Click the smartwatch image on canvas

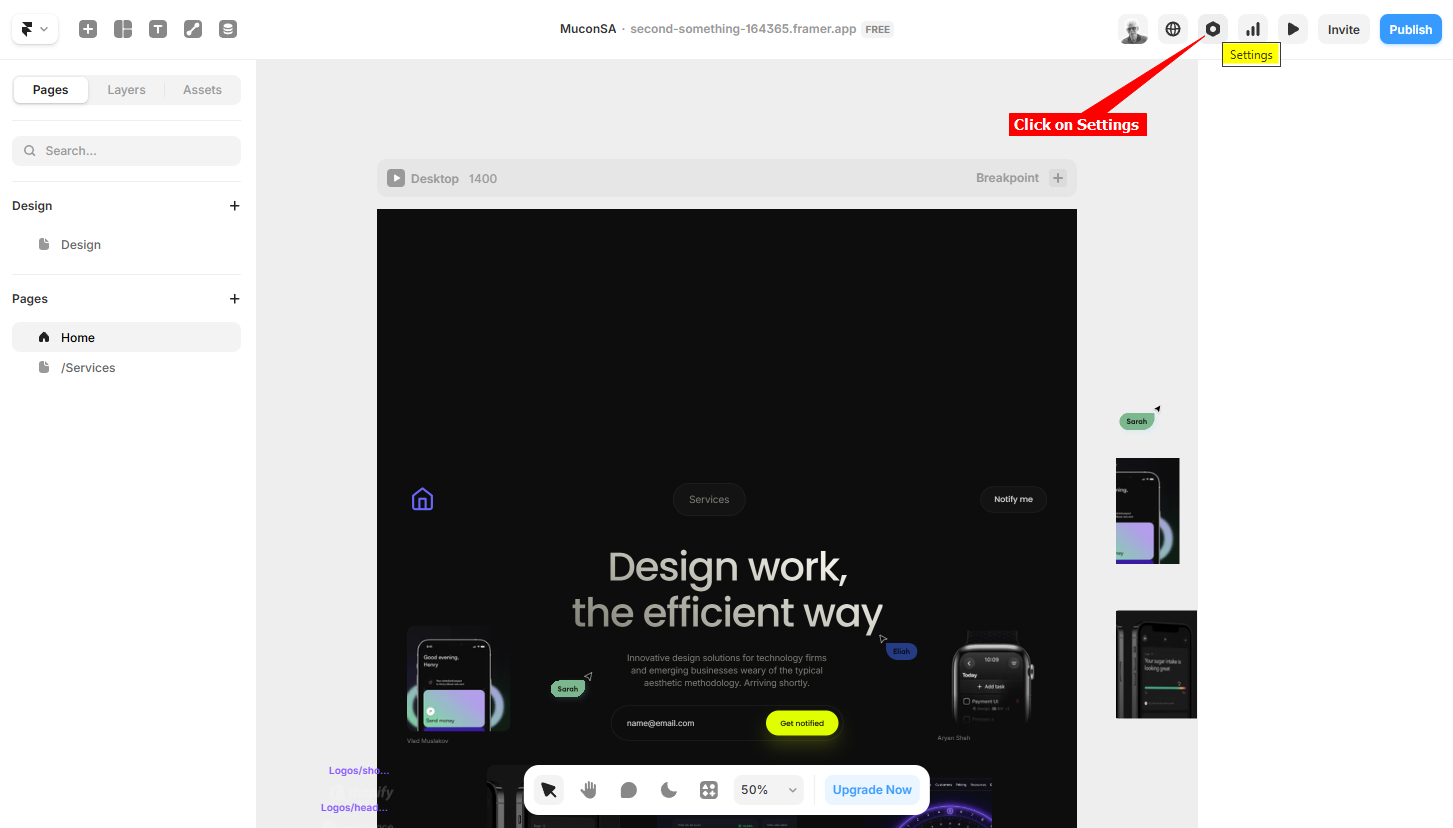pos(992,678)
